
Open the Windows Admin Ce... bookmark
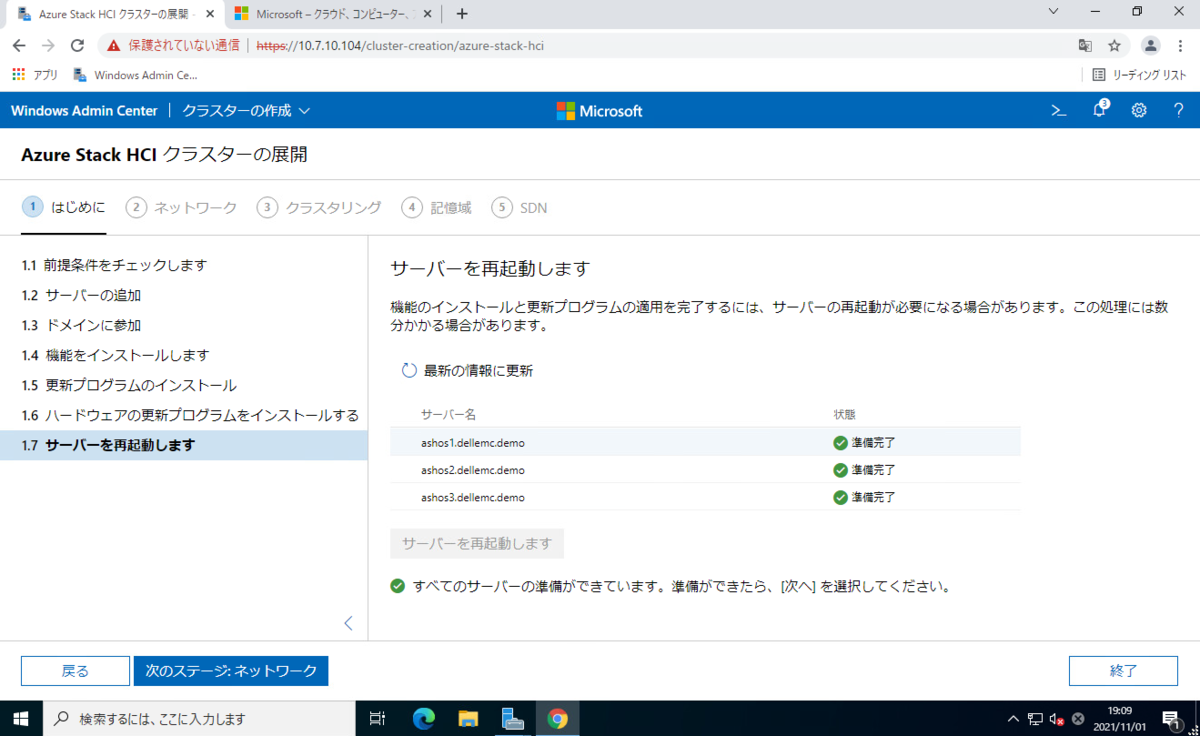(135, 75)
